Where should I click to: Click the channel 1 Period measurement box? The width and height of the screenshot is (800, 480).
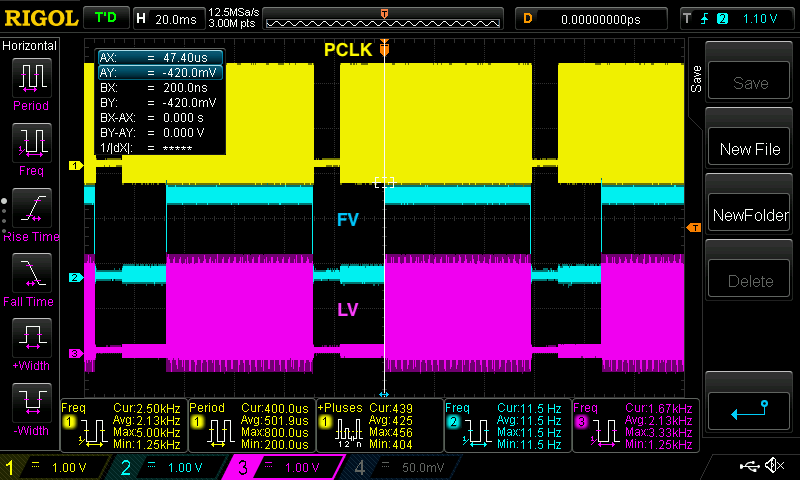[x=252, y=425]
